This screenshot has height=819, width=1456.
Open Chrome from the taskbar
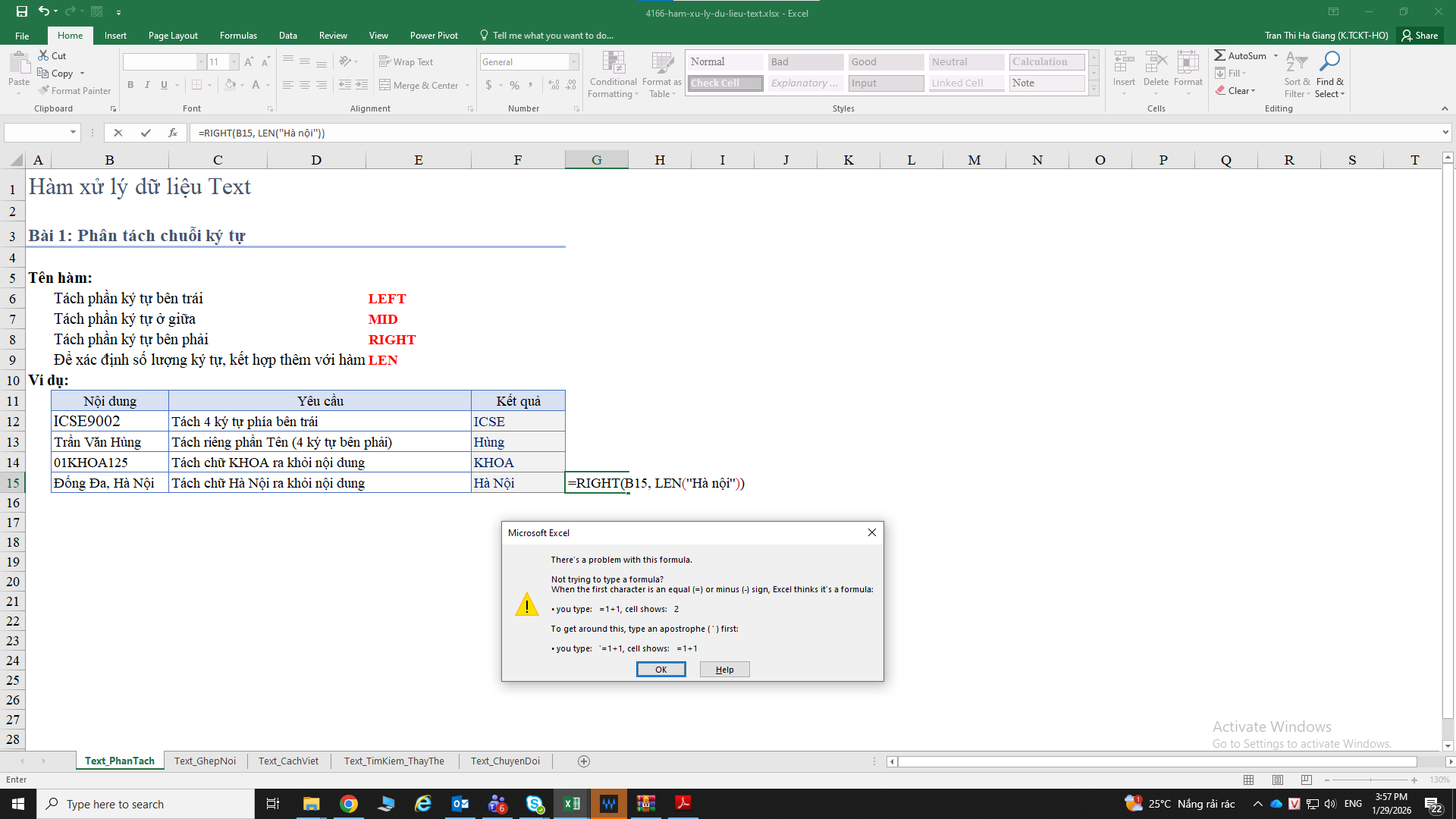click(349, 804)
